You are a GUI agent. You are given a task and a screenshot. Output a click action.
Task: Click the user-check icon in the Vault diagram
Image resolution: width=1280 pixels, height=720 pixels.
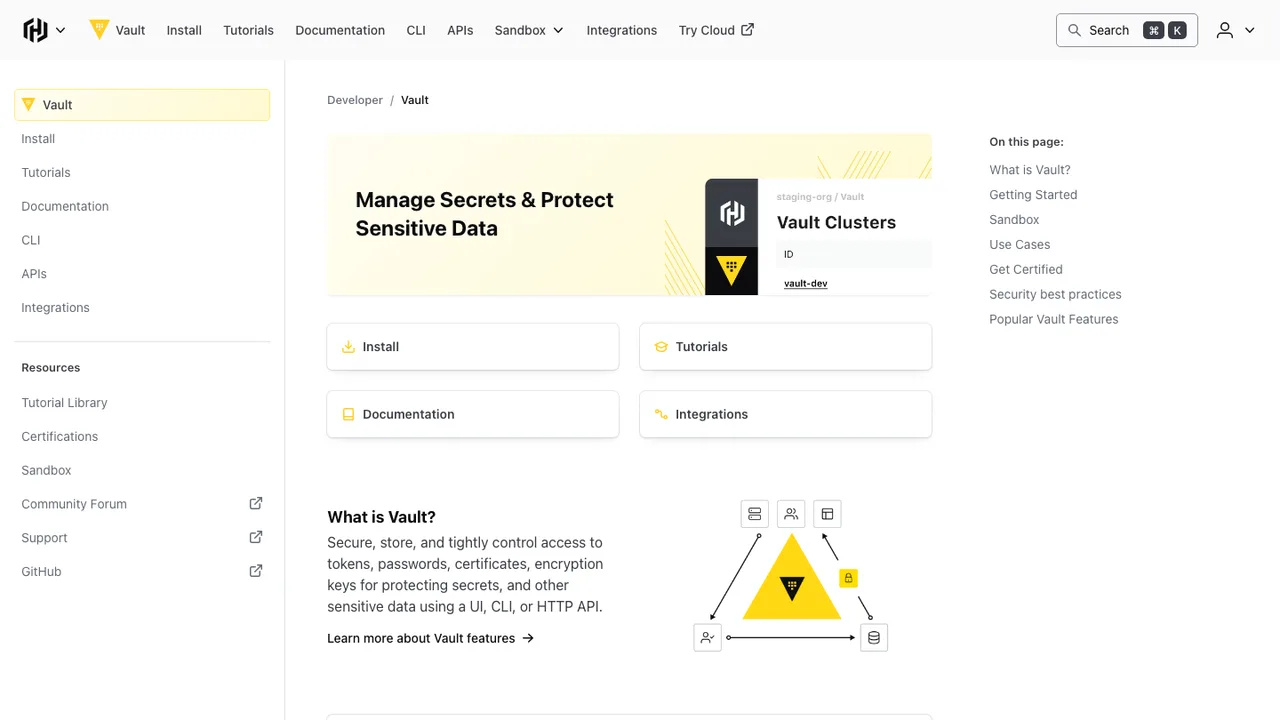click(707, 637)
